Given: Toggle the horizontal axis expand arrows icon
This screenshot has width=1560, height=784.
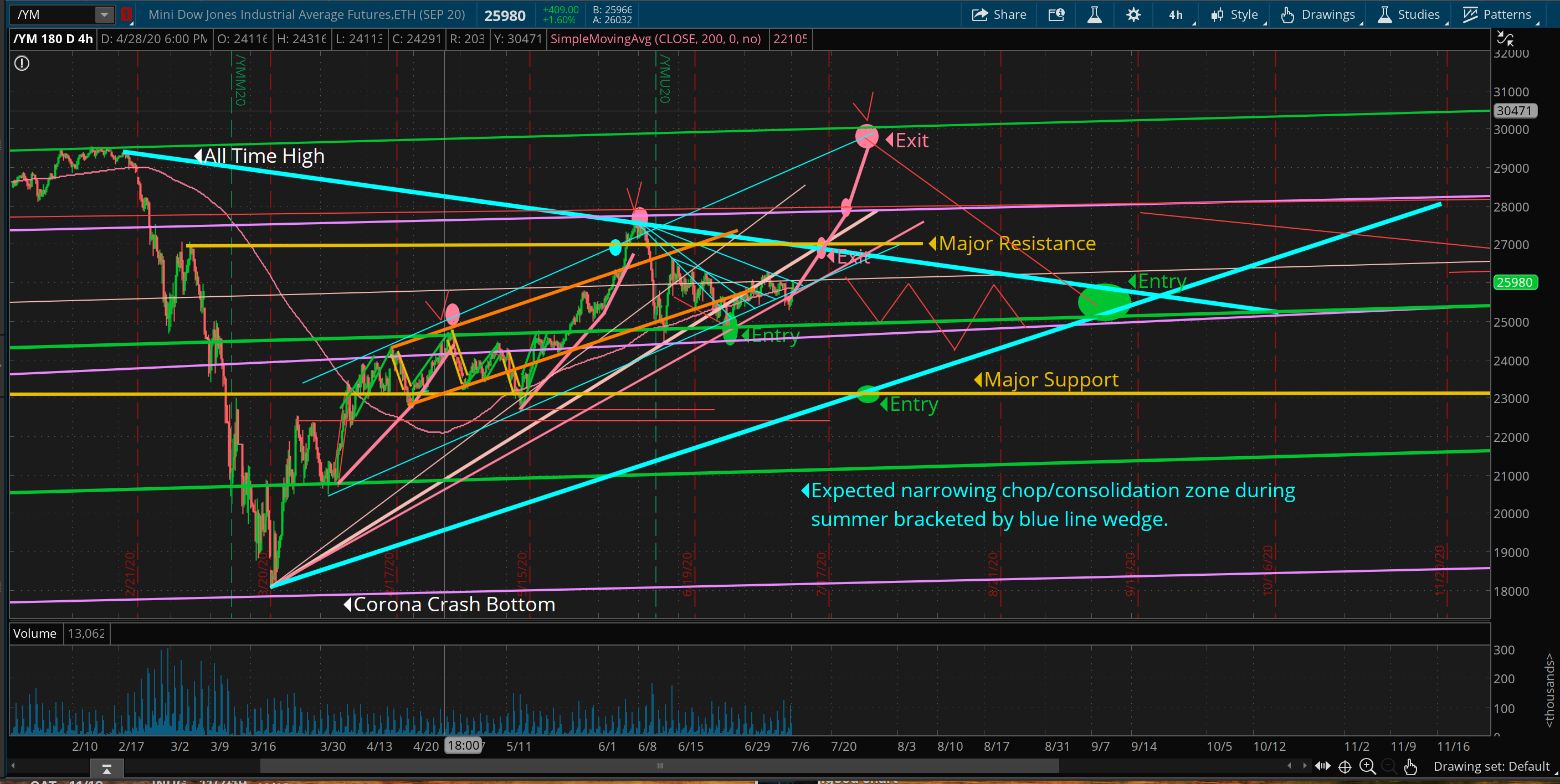Looking at the screenshot, I should [1322, 766].
